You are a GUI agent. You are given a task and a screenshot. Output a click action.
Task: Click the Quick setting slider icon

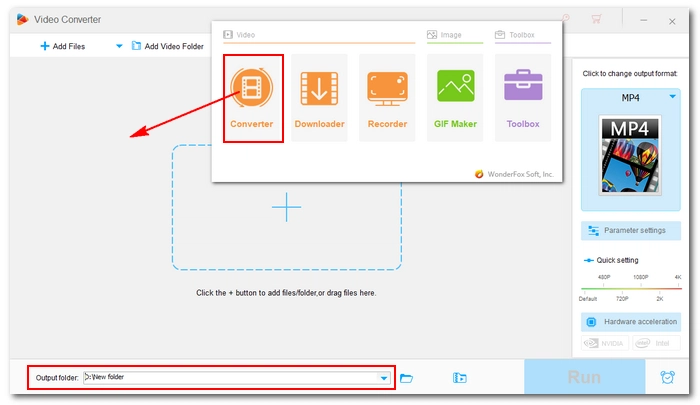[x=589, y=260]
